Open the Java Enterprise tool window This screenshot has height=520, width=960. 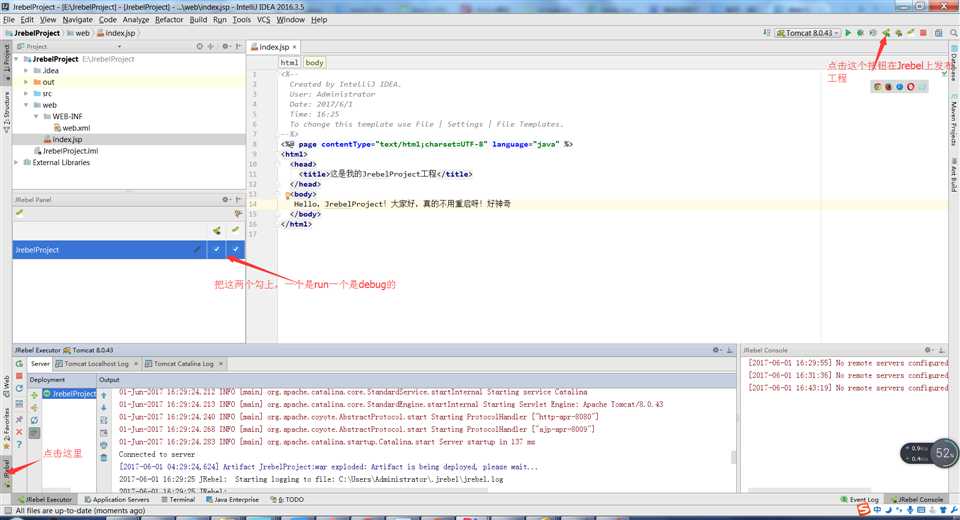point(232,500)
